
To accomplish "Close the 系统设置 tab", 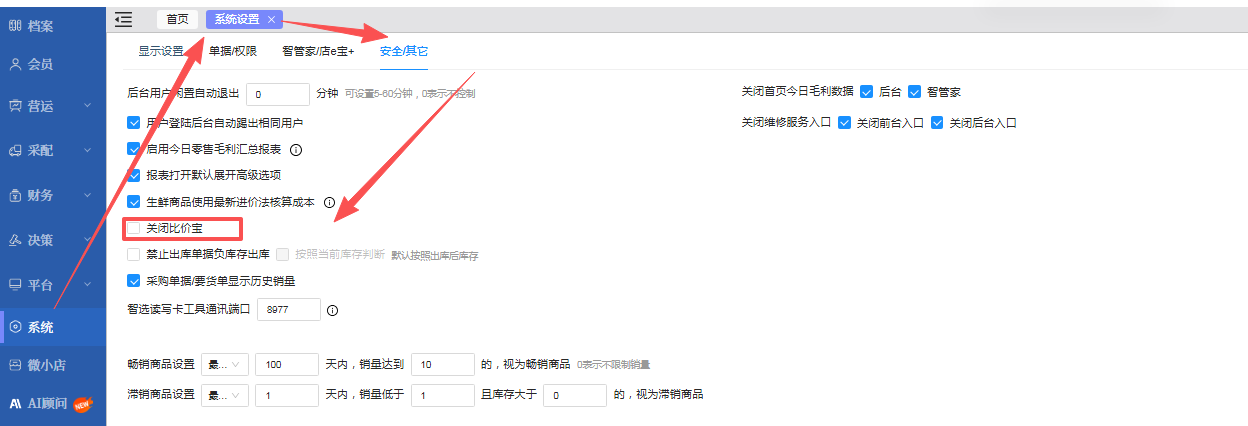I will 271,19.
